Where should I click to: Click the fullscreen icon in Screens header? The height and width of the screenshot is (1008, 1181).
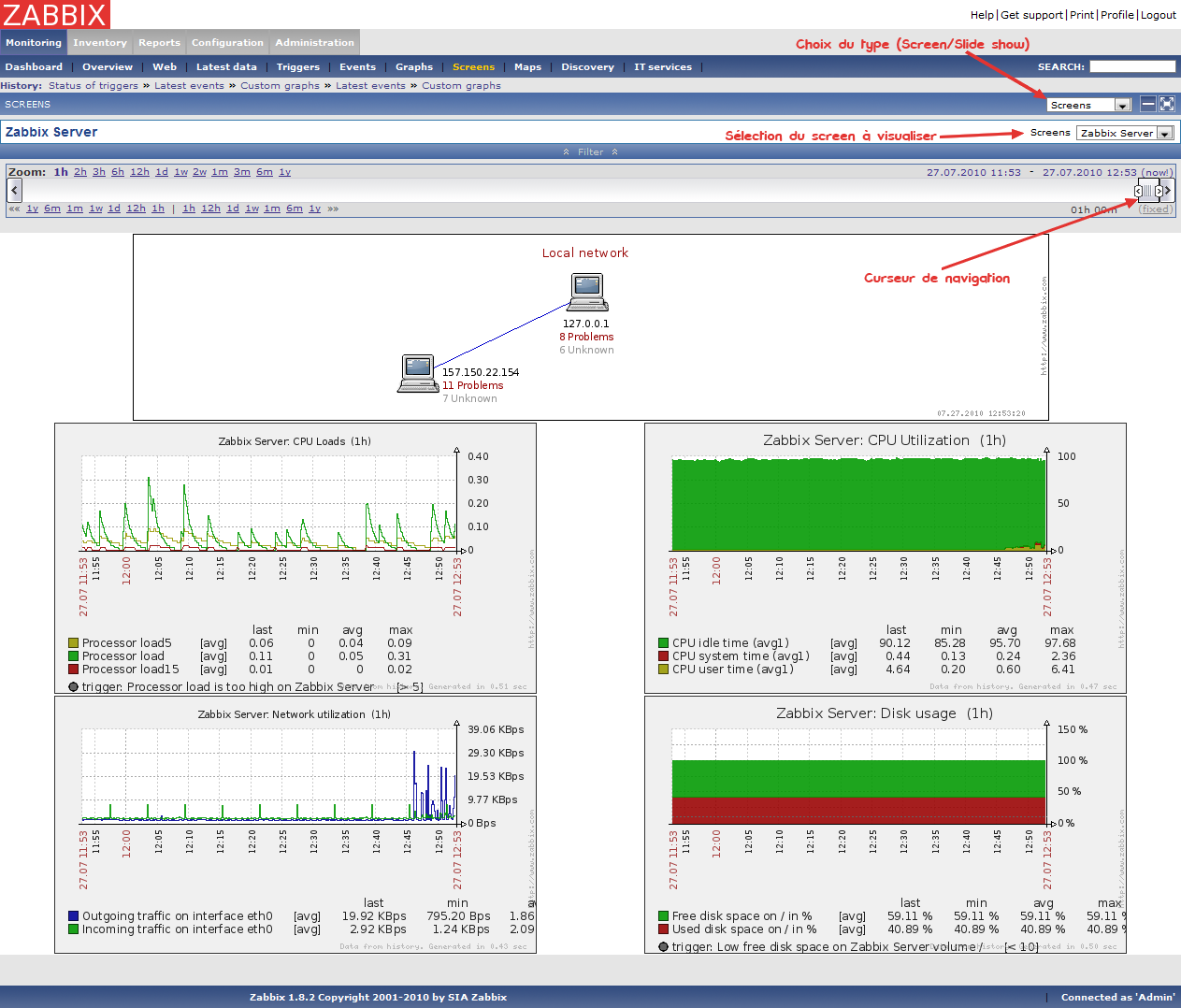click(x=1167, y=104)
